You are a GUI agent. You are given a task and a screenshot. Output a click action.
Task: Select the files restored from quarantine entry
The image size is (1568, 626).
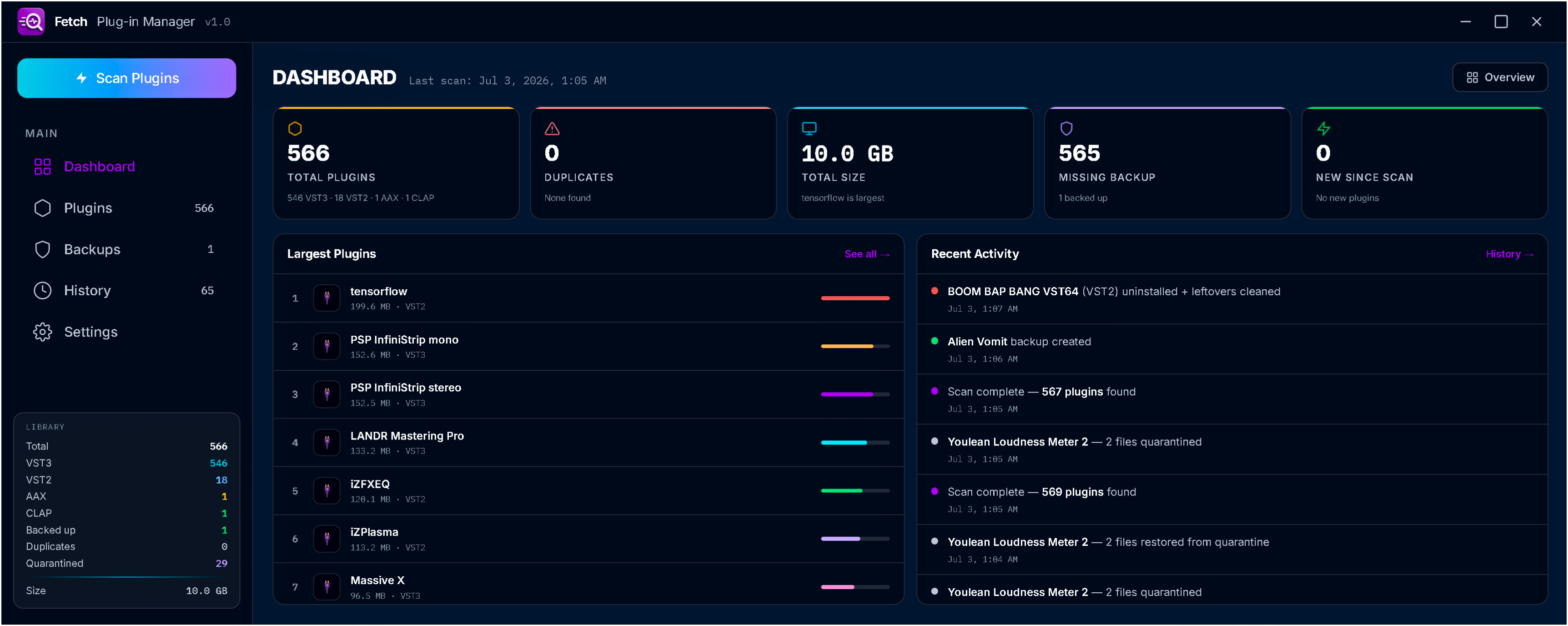pos(1232,549)
